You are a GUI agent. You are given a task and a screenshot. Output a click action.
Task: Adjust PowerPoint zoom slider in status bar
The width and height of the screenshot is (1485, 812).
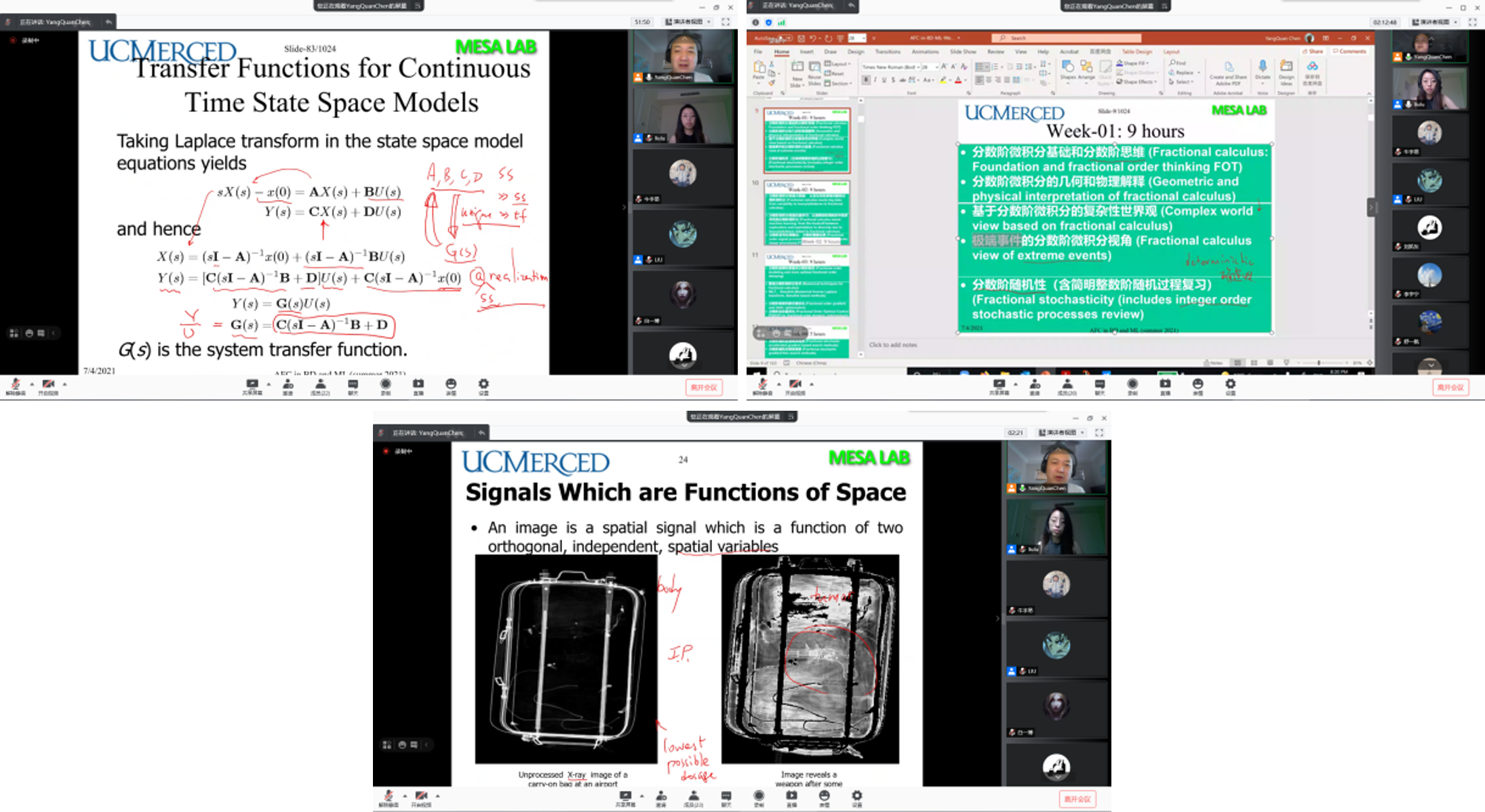coord(1319,363)
